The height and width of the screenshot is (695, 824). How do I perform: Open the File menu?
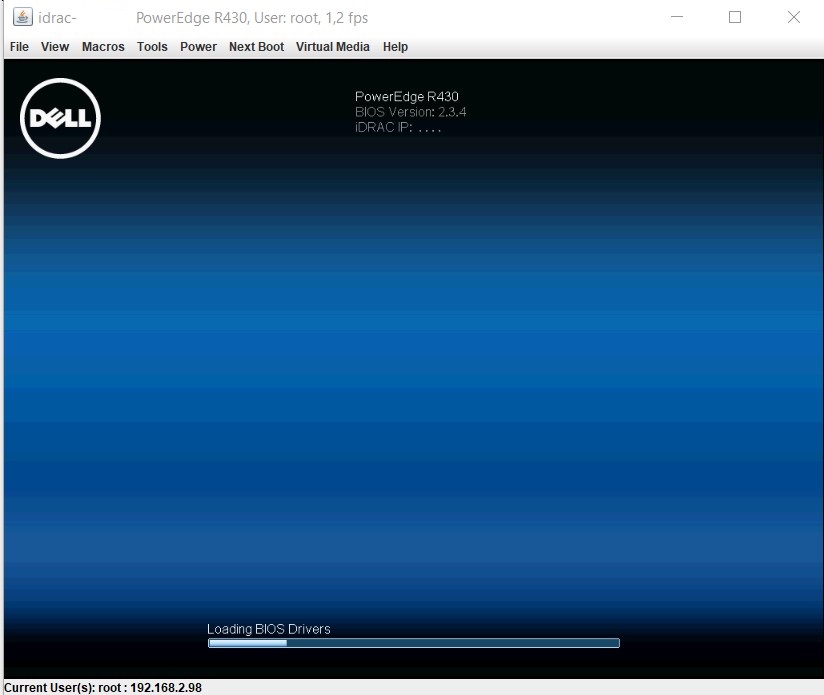pyautogui.click(x=19, y=47)
